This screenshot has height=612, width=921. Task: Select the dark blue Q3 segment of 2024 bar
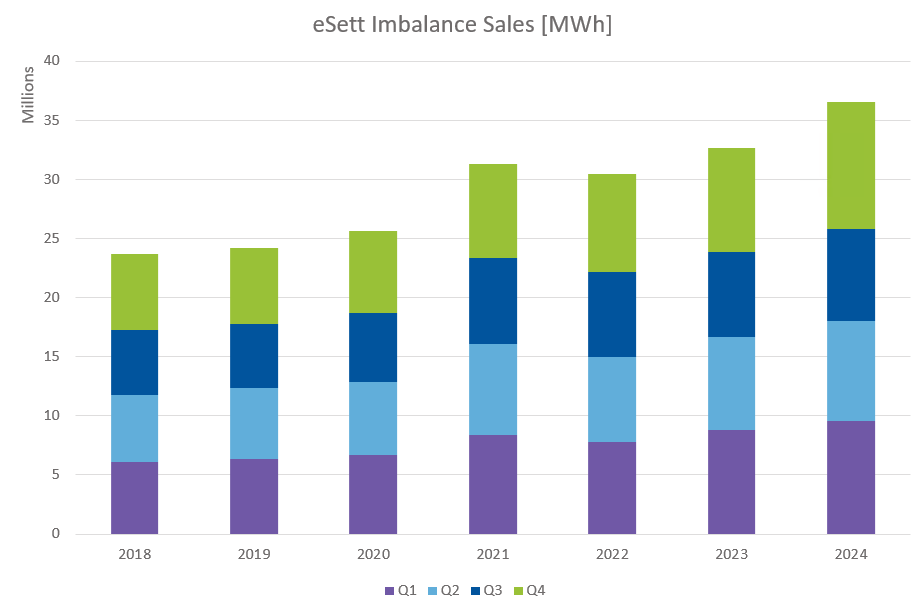(x=851, y=275)
